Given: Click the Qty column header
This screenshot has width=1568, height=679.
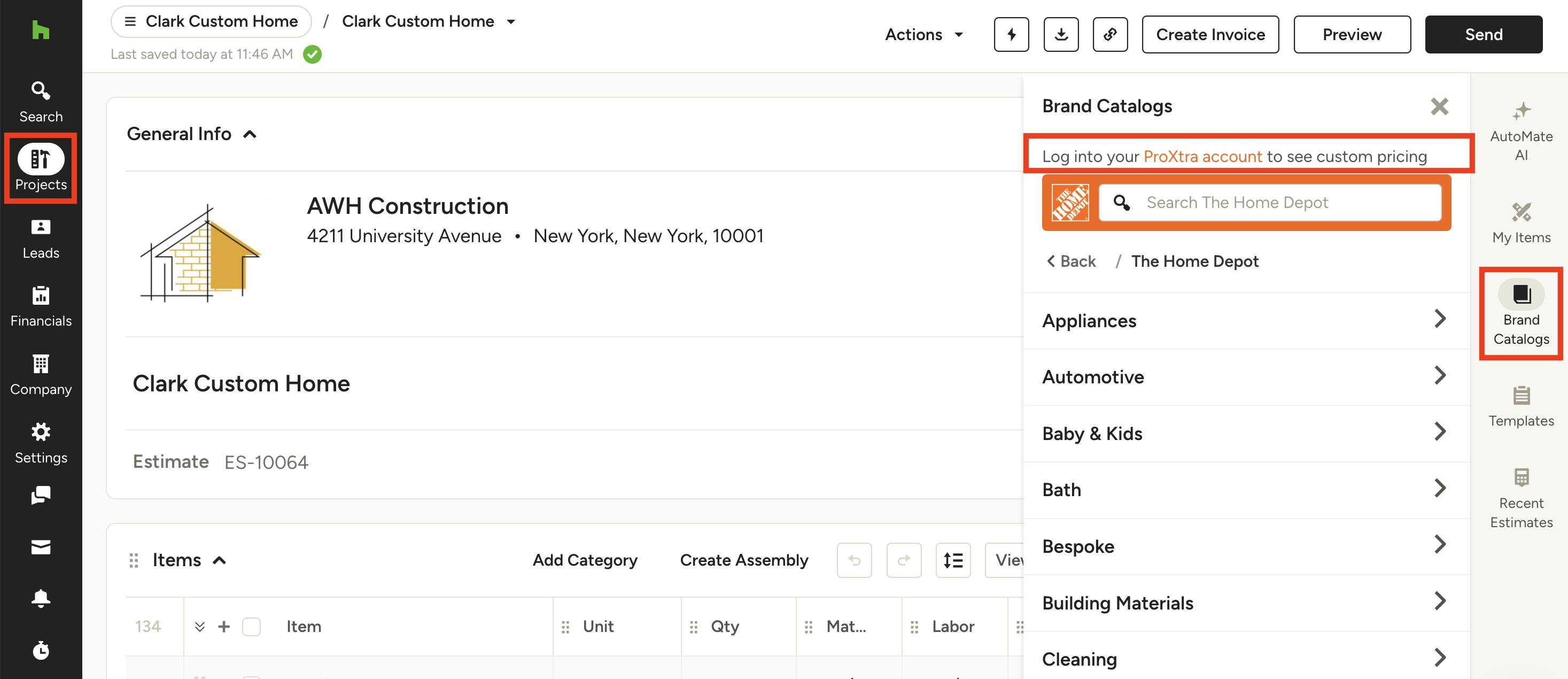Looking at the screenshot, I should (x=724, y=627).
